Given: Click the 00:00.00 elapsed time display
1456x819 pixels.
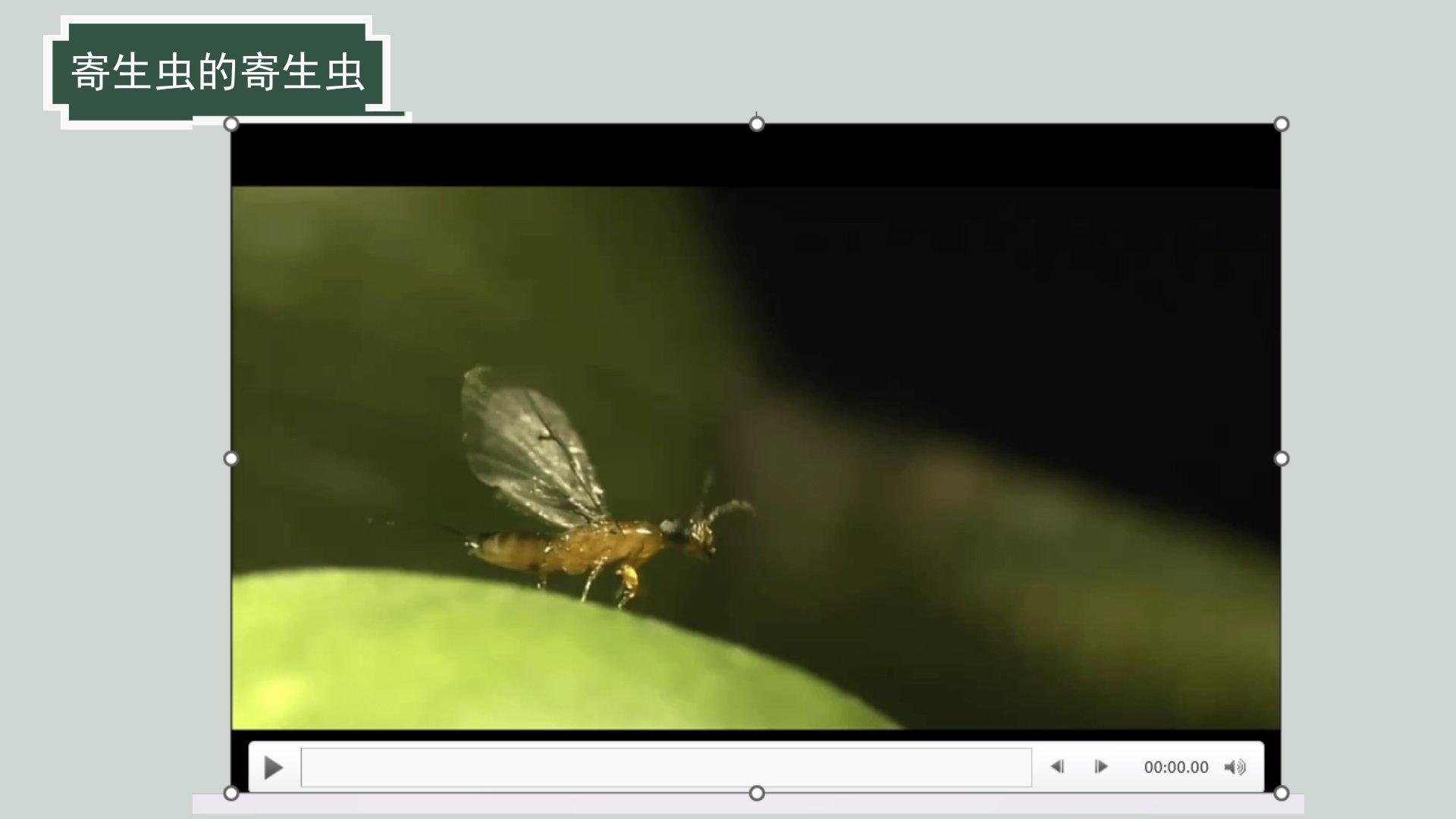Looking at the screenshot, I should pos(1175,767).
